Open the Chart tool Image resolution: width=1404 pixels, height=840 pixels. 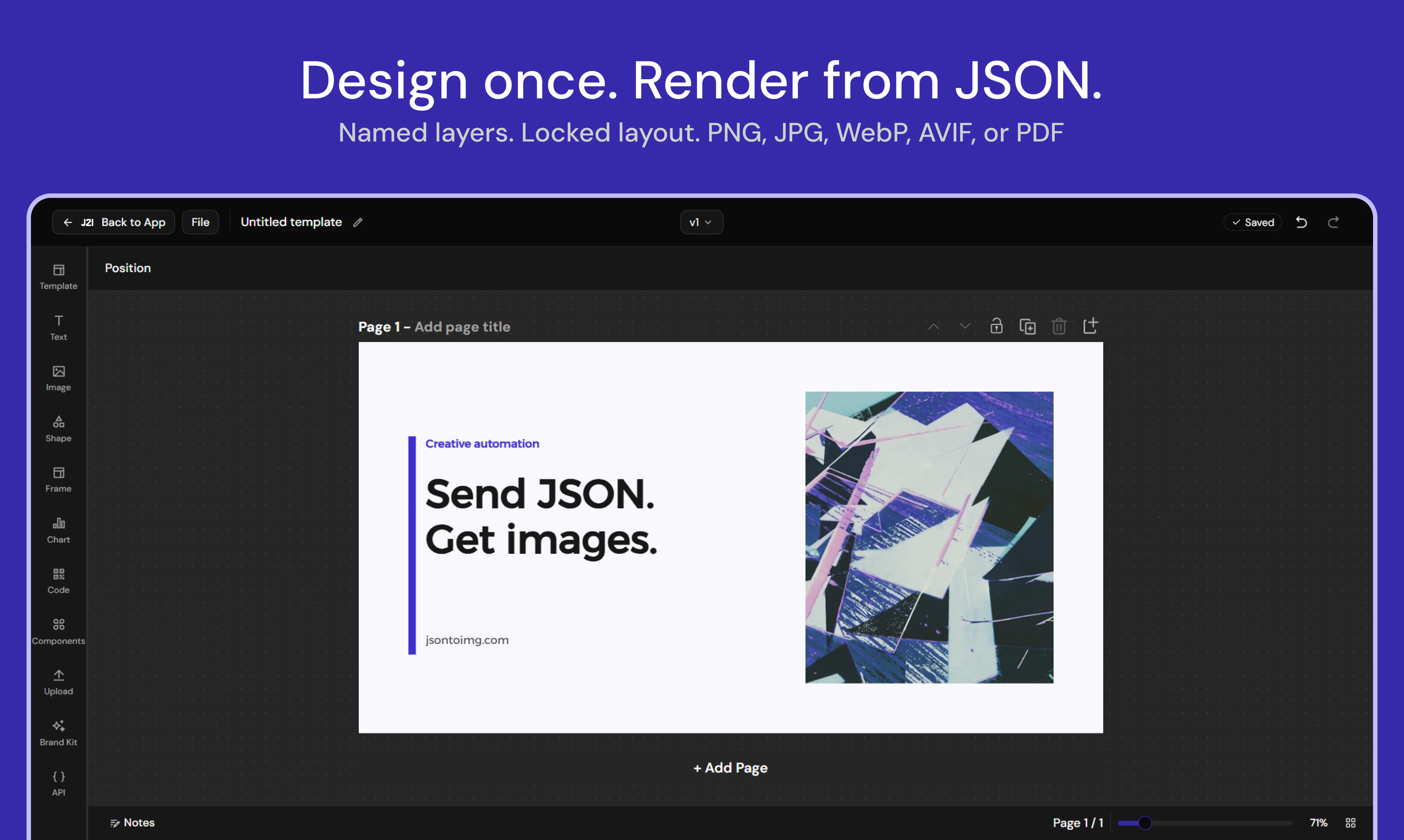click(x=58, y=530)
